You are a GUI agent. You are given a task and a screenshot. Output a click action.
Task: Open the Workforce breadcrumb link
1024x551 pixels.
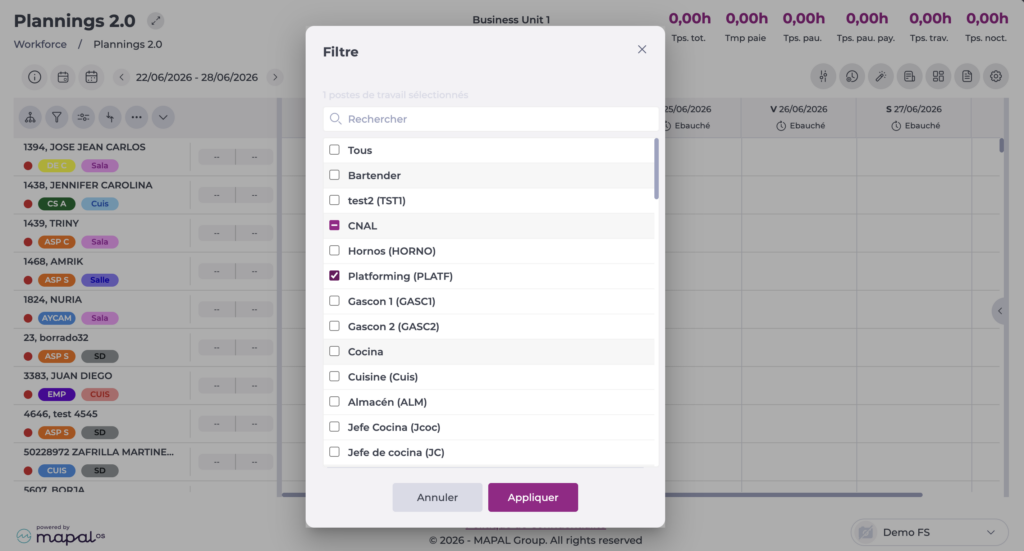point(40,44)
